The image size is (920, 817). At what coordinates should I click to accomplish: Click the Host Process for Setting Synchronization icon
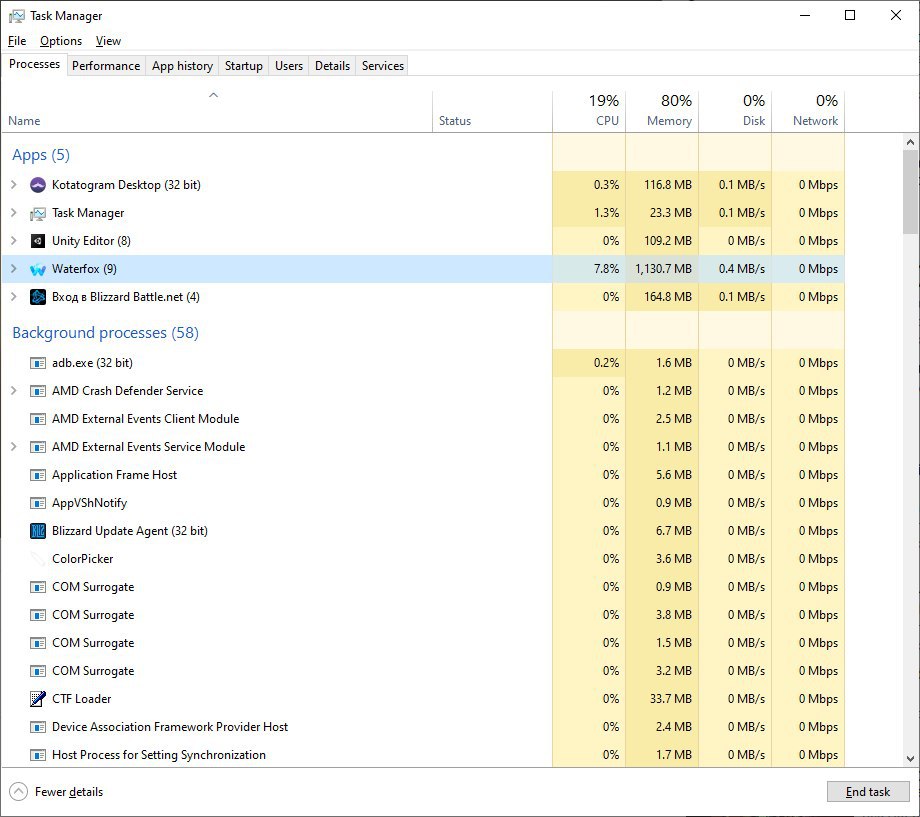38,755
